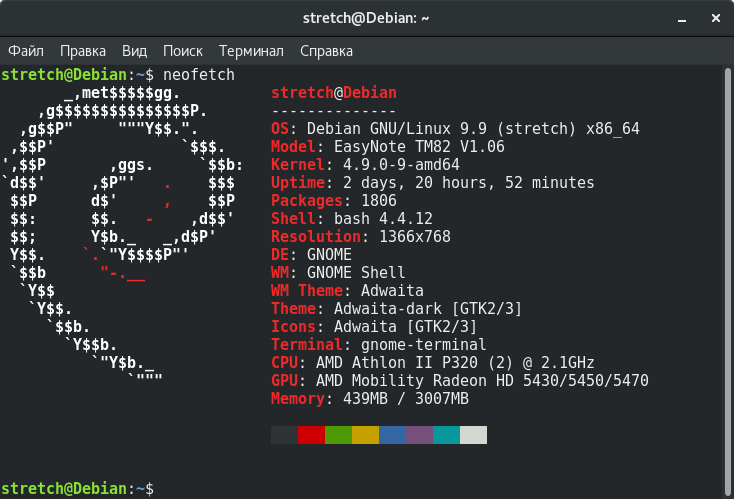734x499 pixels.
Task: Open the Справка menu
Action: point(326,51)
